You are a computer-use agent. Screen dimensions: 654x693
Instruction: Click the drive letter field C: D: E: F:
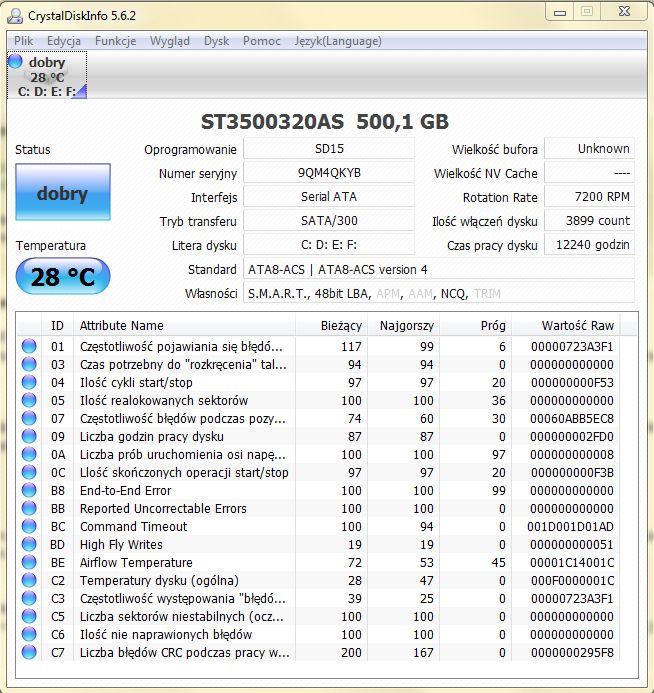[329, 244]
